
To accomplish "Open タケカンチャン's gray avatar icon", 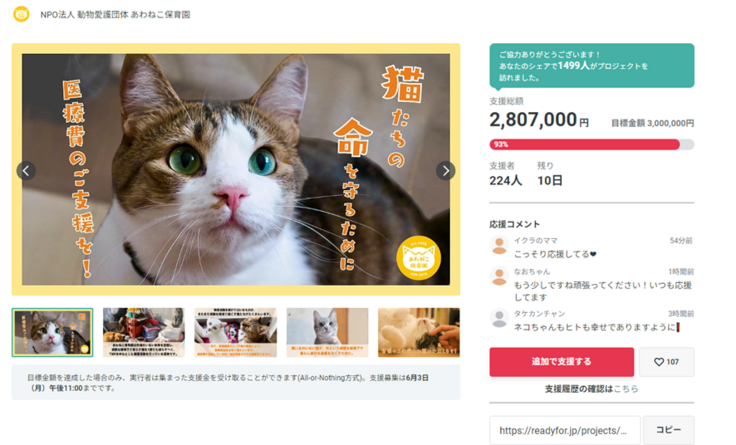I will 499,318.
